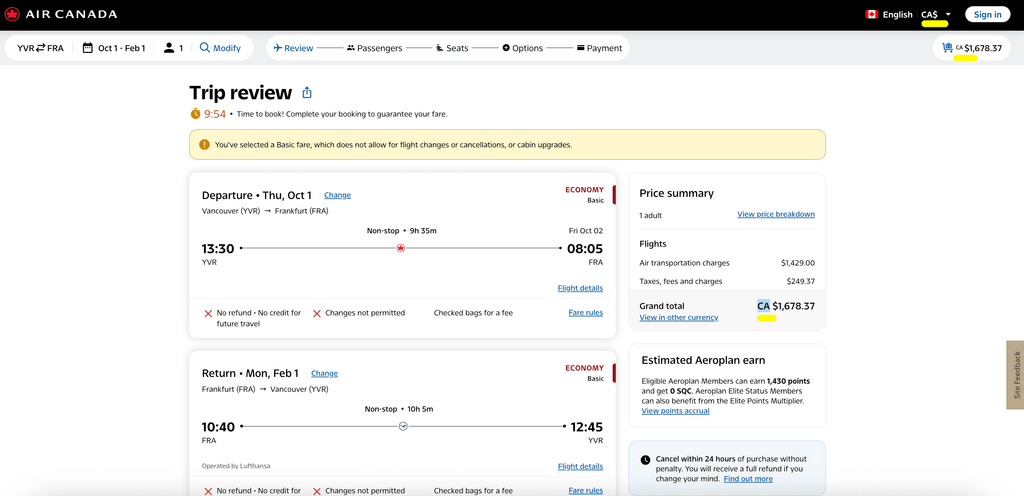This screenshot has height=496, width=1024.
Task: Click the magnifier icon next to Modify
Action: 205,48
